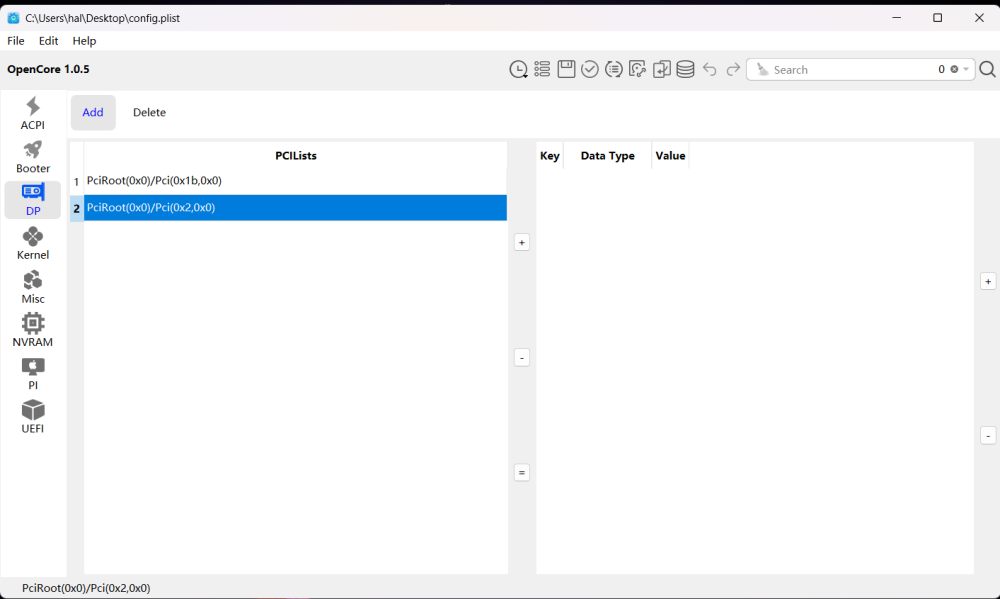Click the refresh list toolbar icon
This screenshot has height=599, width=1000.
614,69
